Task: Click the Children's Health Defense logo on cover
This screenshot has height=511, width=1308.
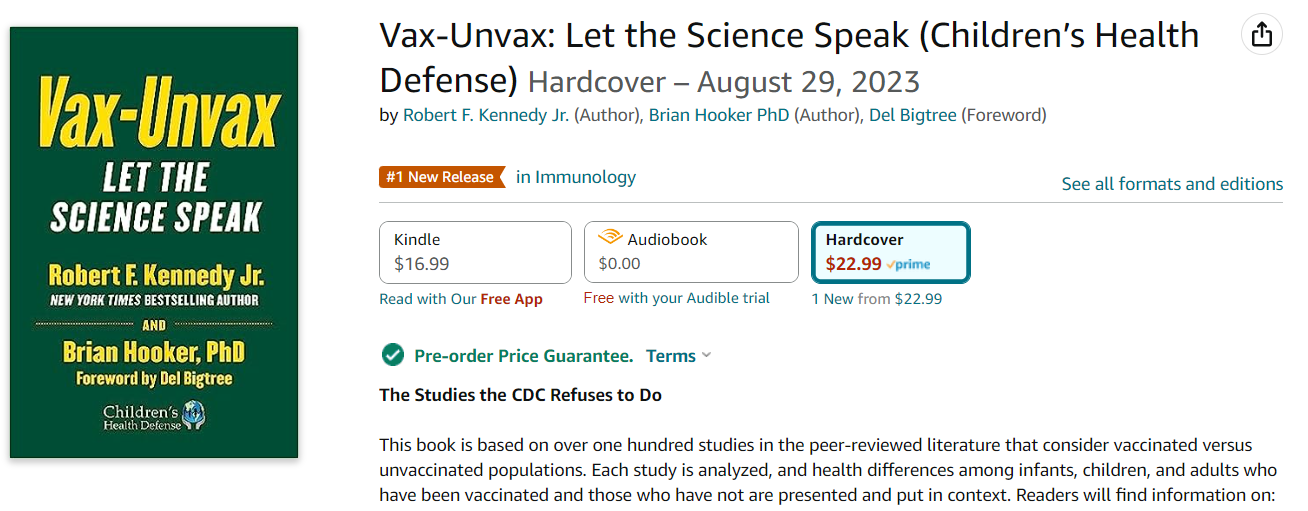Action: (x=154, y=416)
